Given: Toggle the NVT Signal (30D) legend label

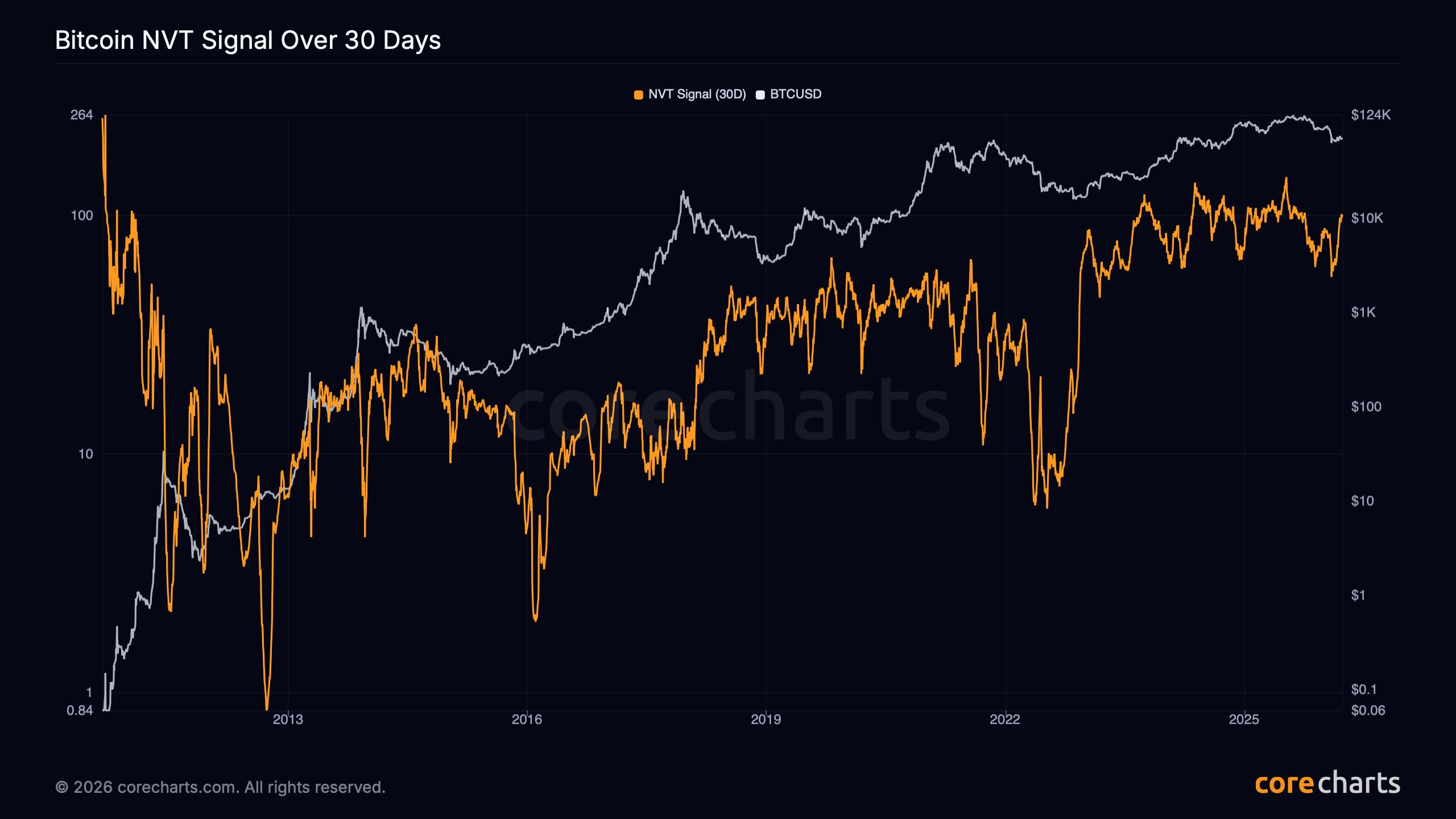Looking at the screenshot, I should click(697, 94).
